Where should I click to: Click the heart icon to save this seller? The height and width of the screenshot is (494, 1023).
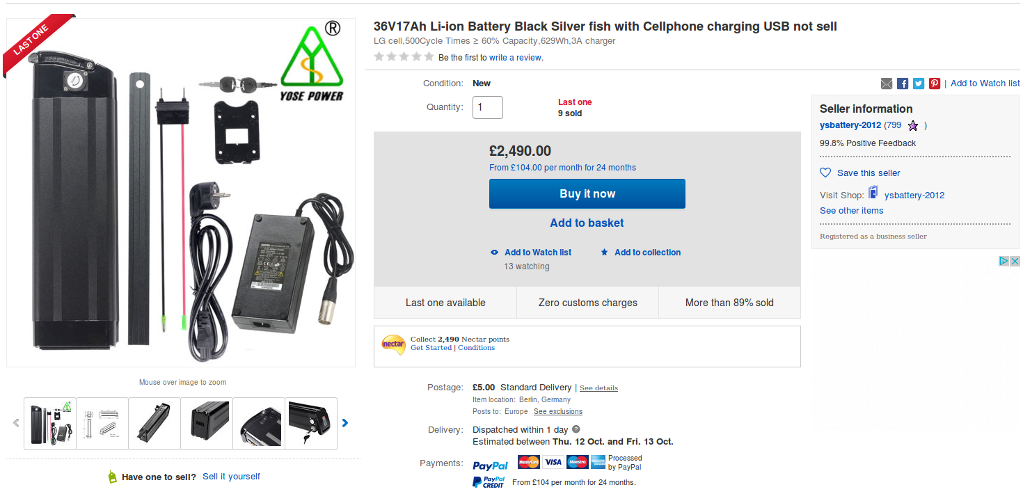[826, 173]
